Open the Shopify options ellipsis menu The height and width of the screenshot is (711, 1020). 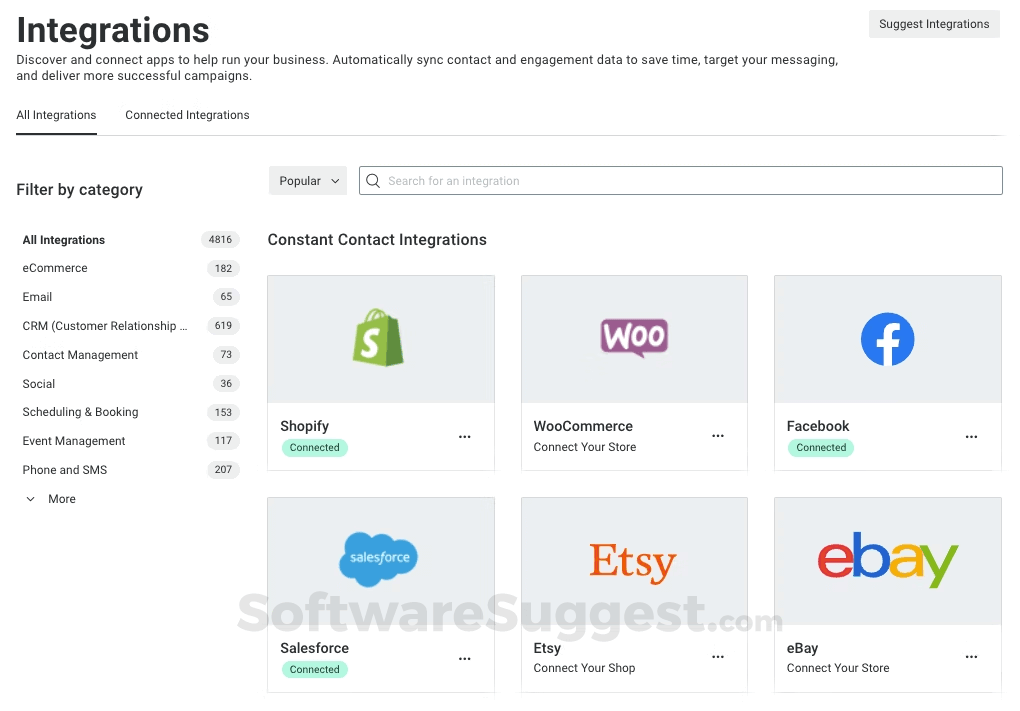(x=464, y=437)
